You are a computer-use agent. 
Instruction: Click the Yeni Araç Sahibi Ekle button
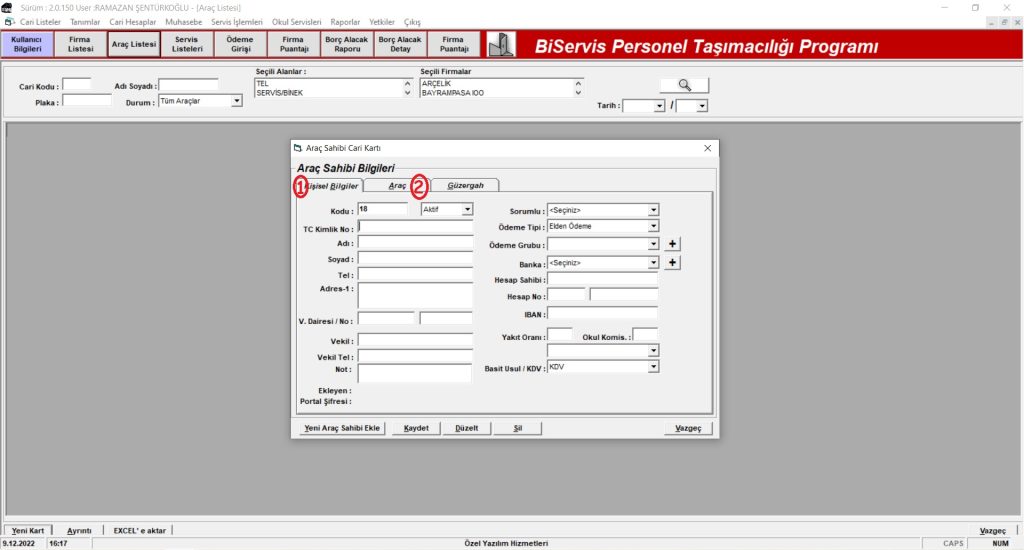coord(341,428)
